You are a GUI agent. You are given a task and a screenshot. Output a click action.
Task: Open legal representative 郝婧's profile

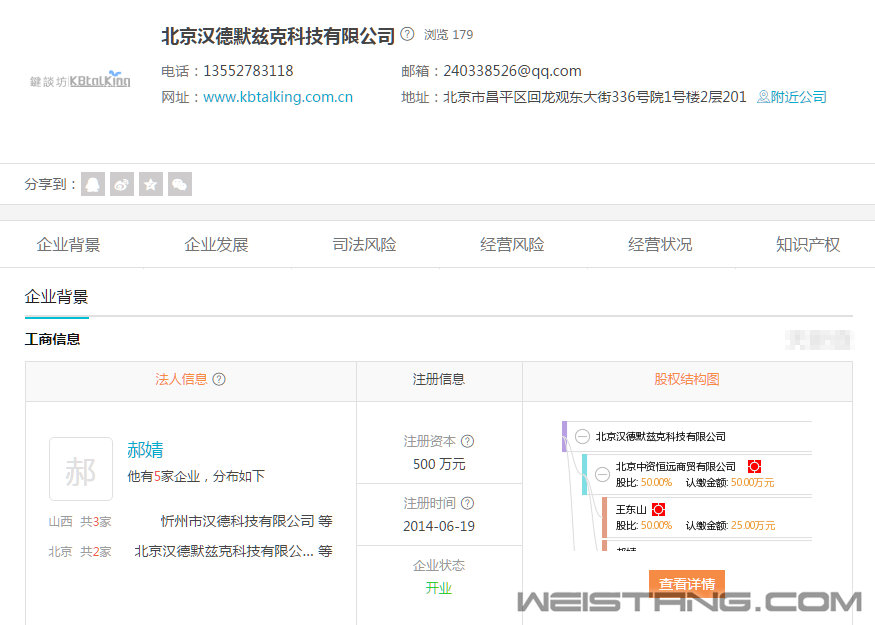click(145, 450)
